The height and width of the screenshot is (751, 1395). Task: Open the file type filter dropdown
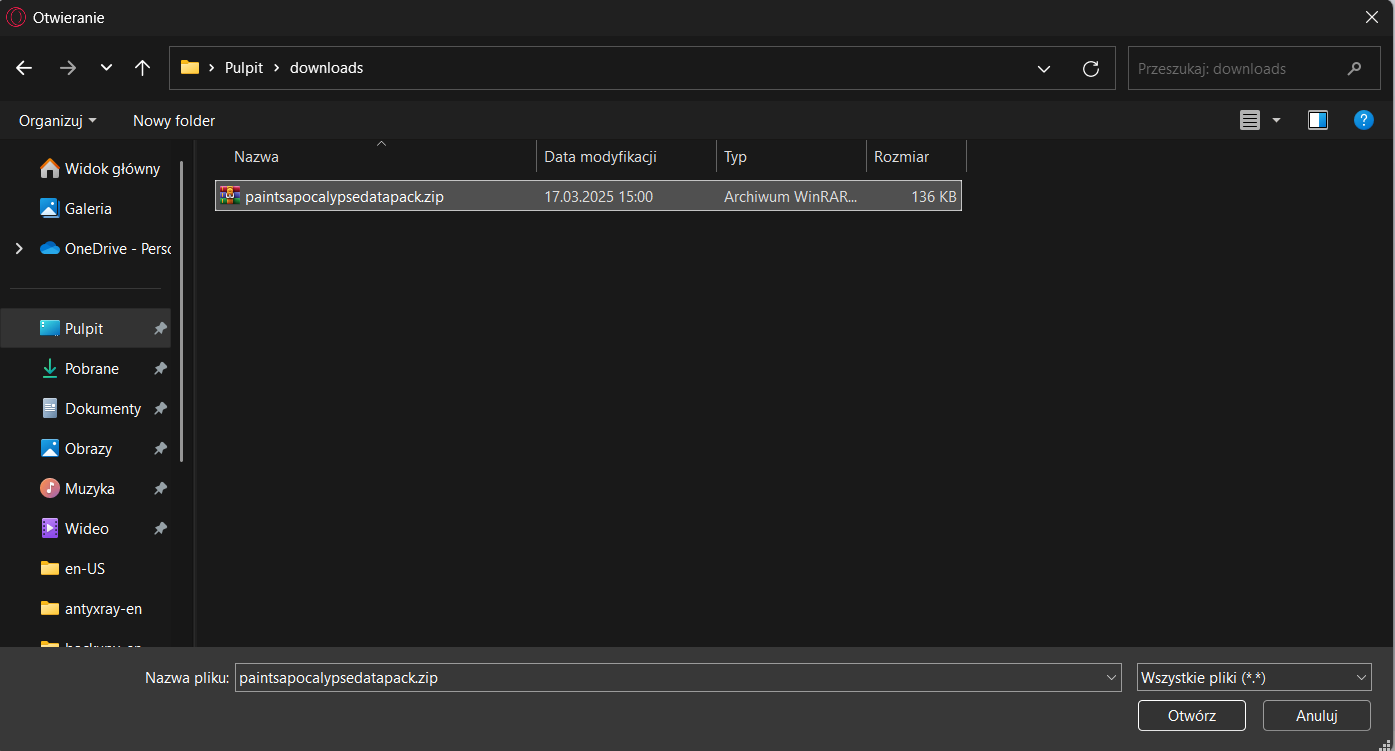point(1254,677)
